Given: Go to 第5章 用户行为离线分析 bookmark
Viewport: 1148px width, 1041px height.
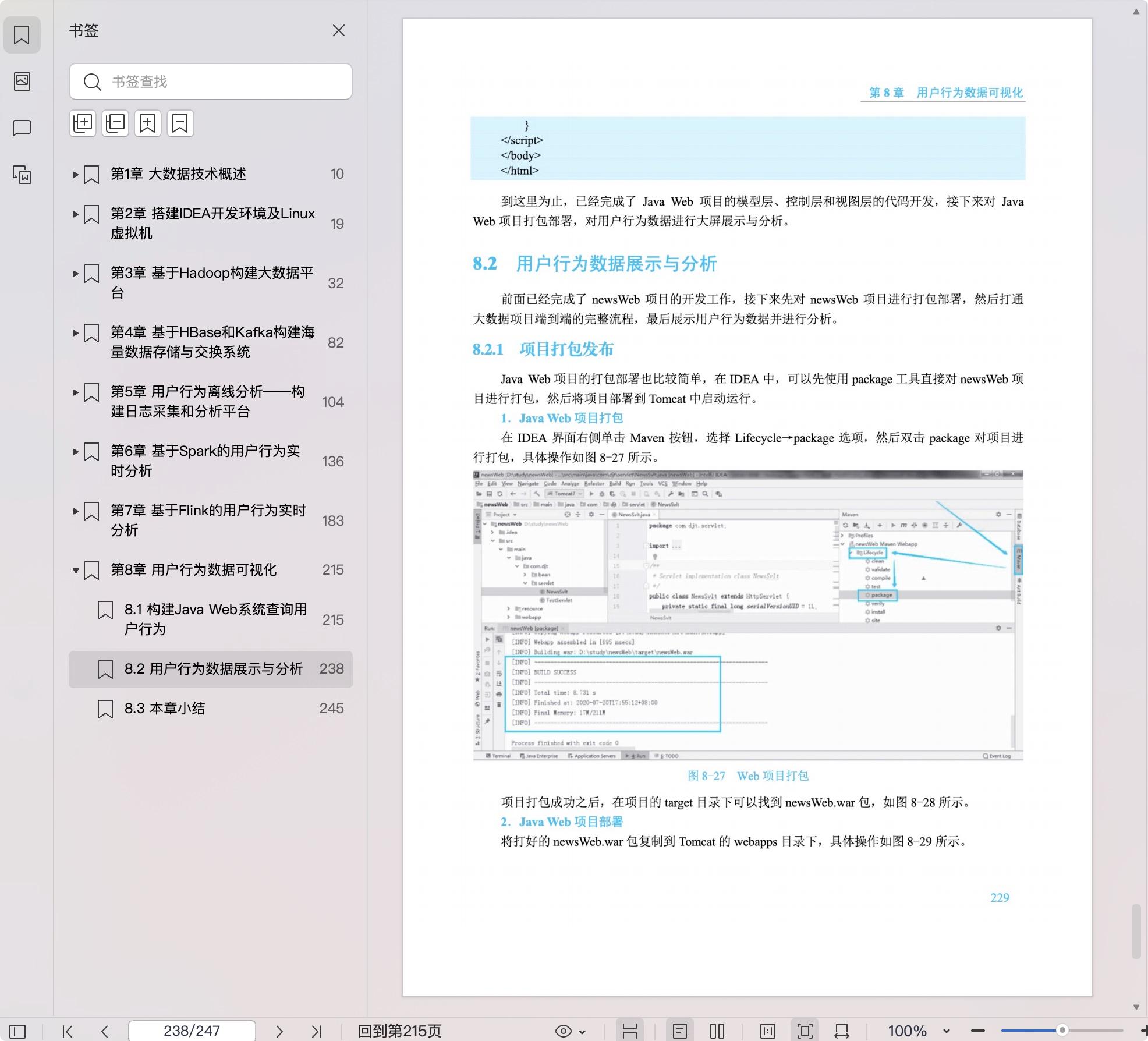Looking at the screenshot, I should tap(208, 402).
